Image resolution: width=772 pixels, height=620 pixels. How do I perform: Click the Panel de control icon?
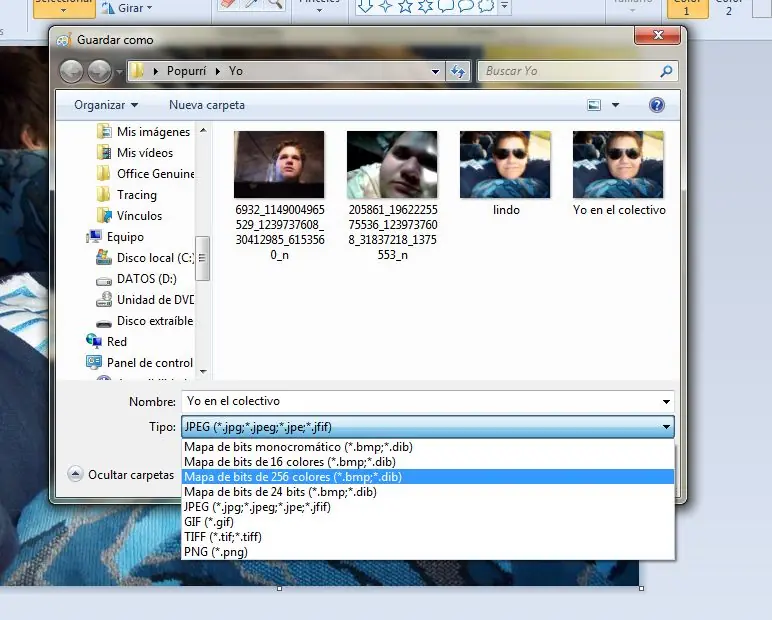(x=94, y=362)
